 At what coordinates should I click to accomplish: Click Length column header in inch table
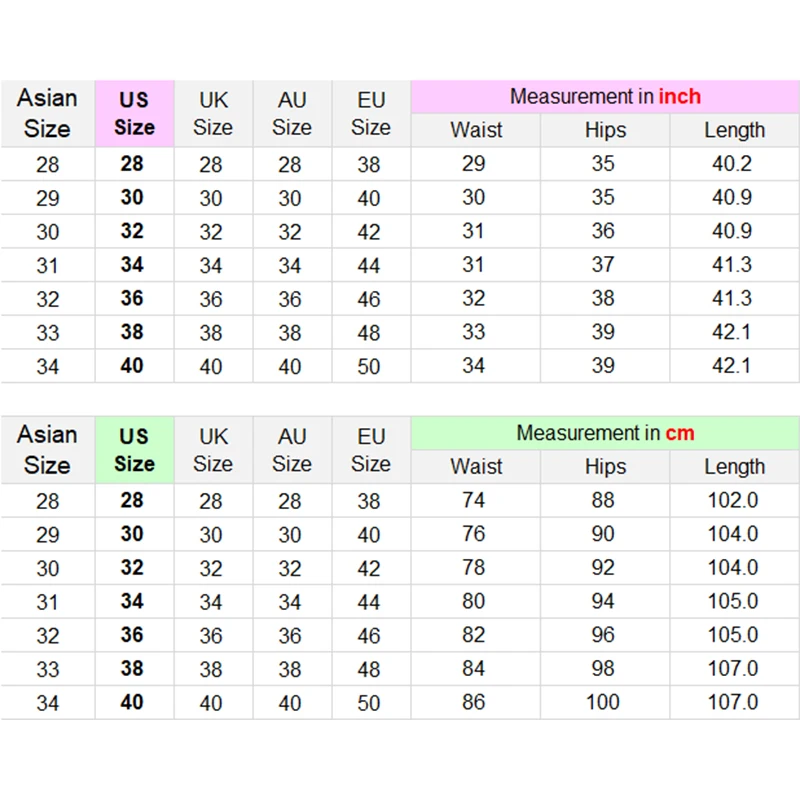[x=734, y=130]
